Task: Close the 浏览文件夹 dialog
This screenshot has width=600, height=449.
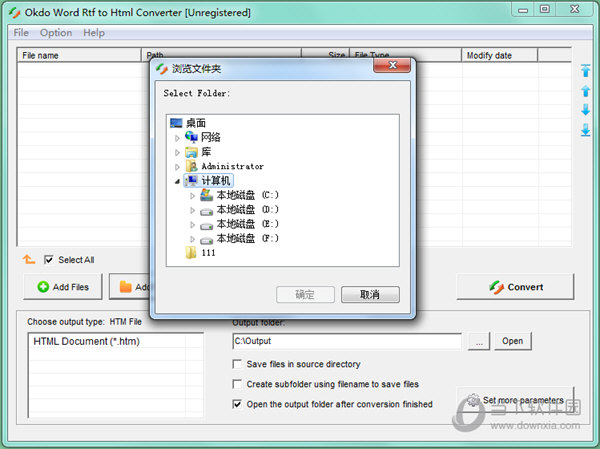Action: (x=392, y=65)
